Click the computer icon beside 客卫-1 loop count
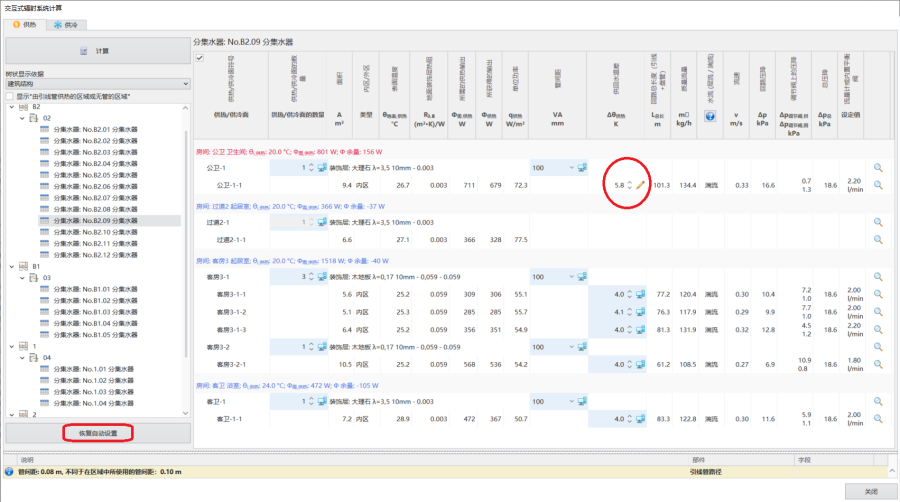Viewport: 900px width, 502px height. [x=322, y=401]
